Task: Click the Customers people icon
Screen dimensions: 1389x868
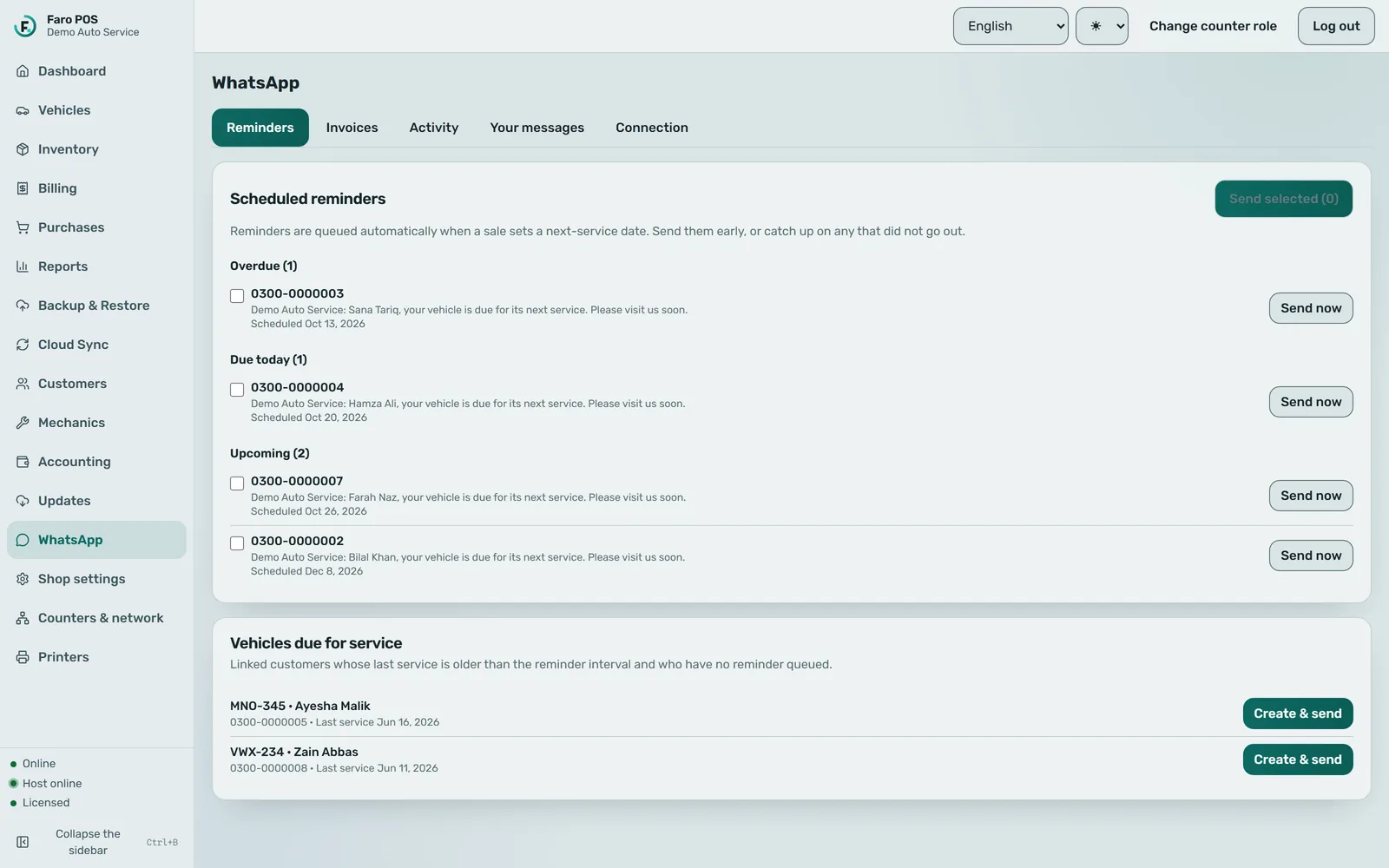Action: [x=23, y=384]
